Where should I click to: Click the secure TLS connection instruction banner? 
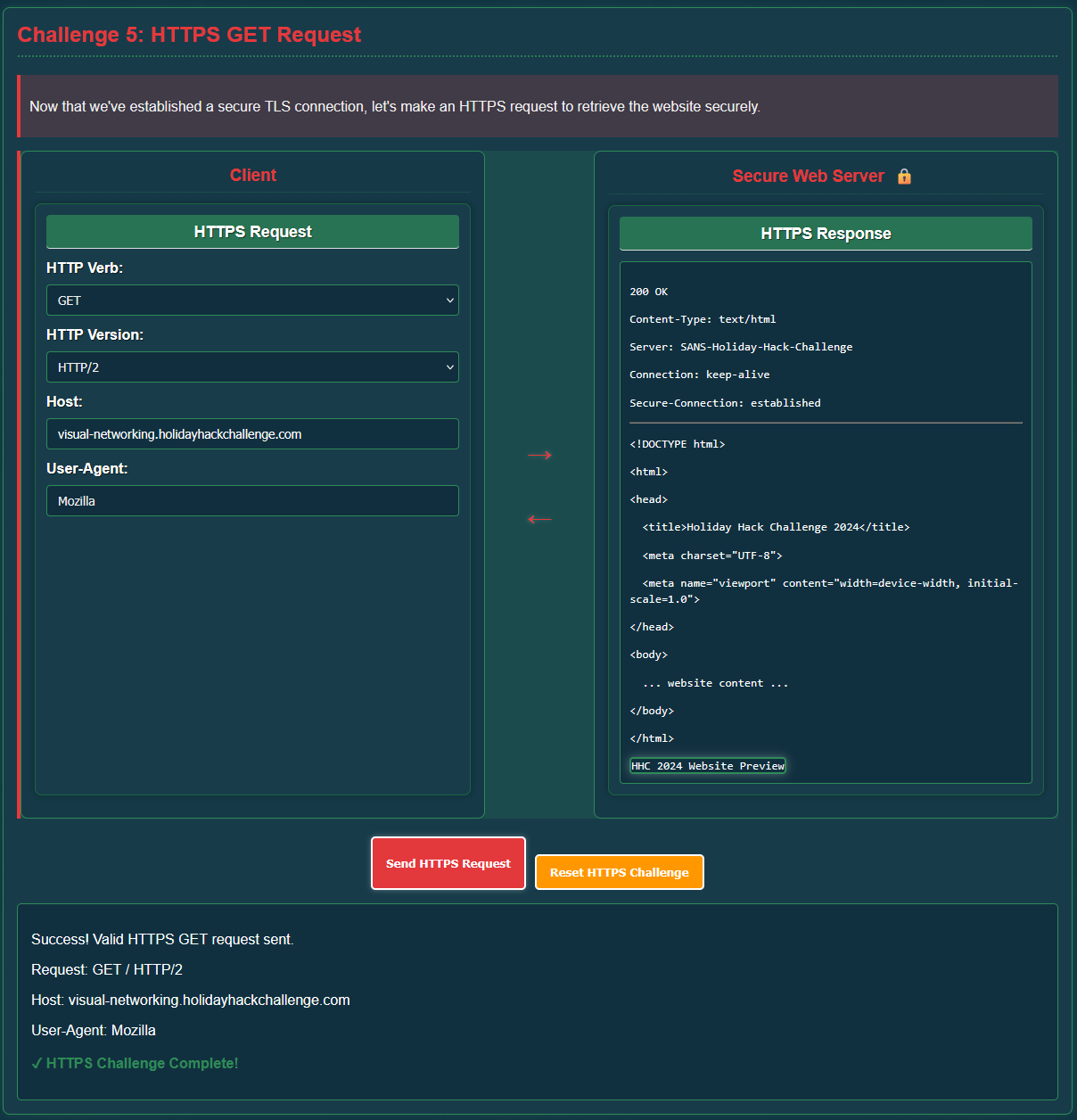coord(395,105)
